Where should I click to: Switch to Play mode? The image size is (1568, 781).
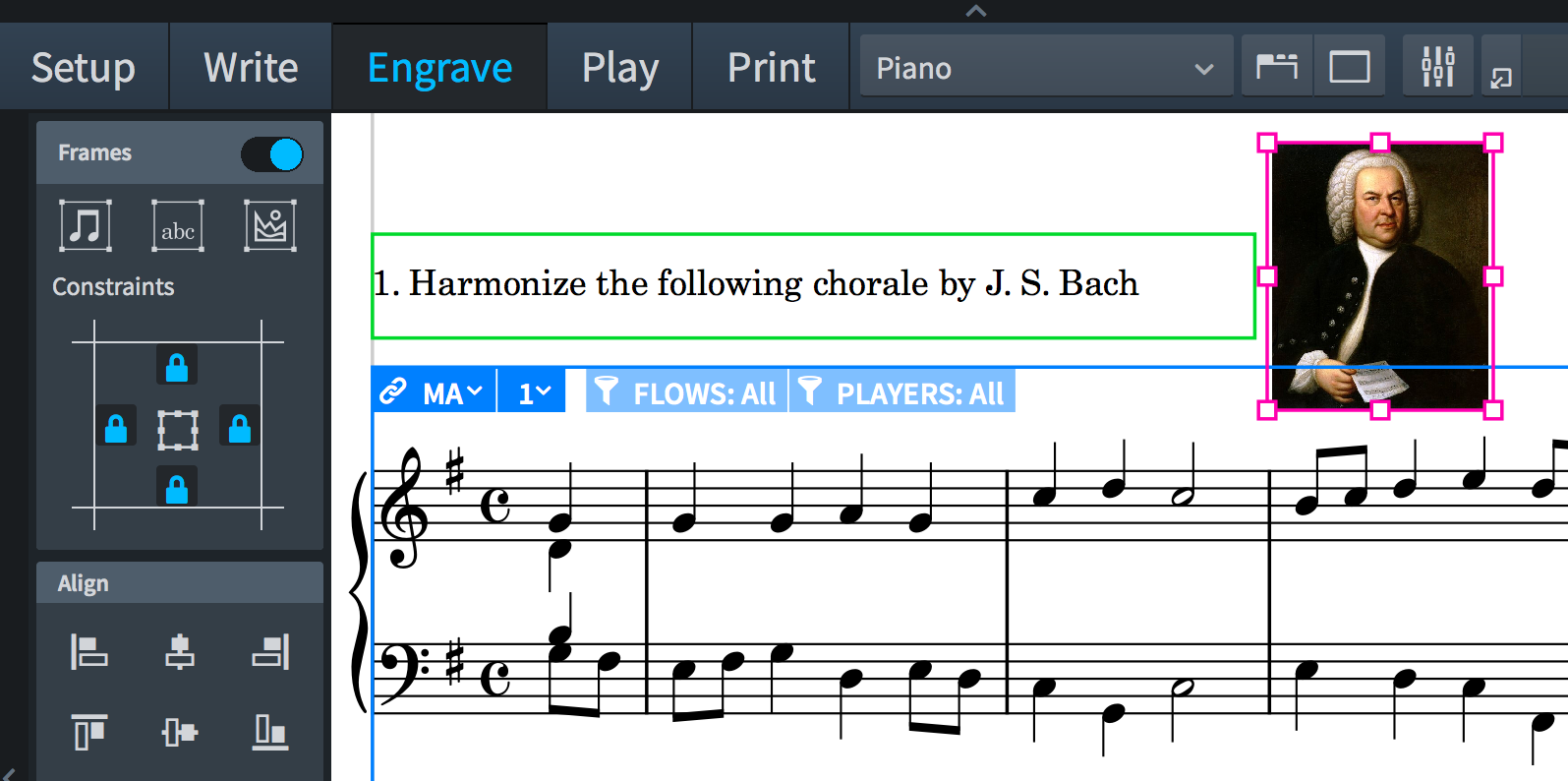(x=619, y=68)
